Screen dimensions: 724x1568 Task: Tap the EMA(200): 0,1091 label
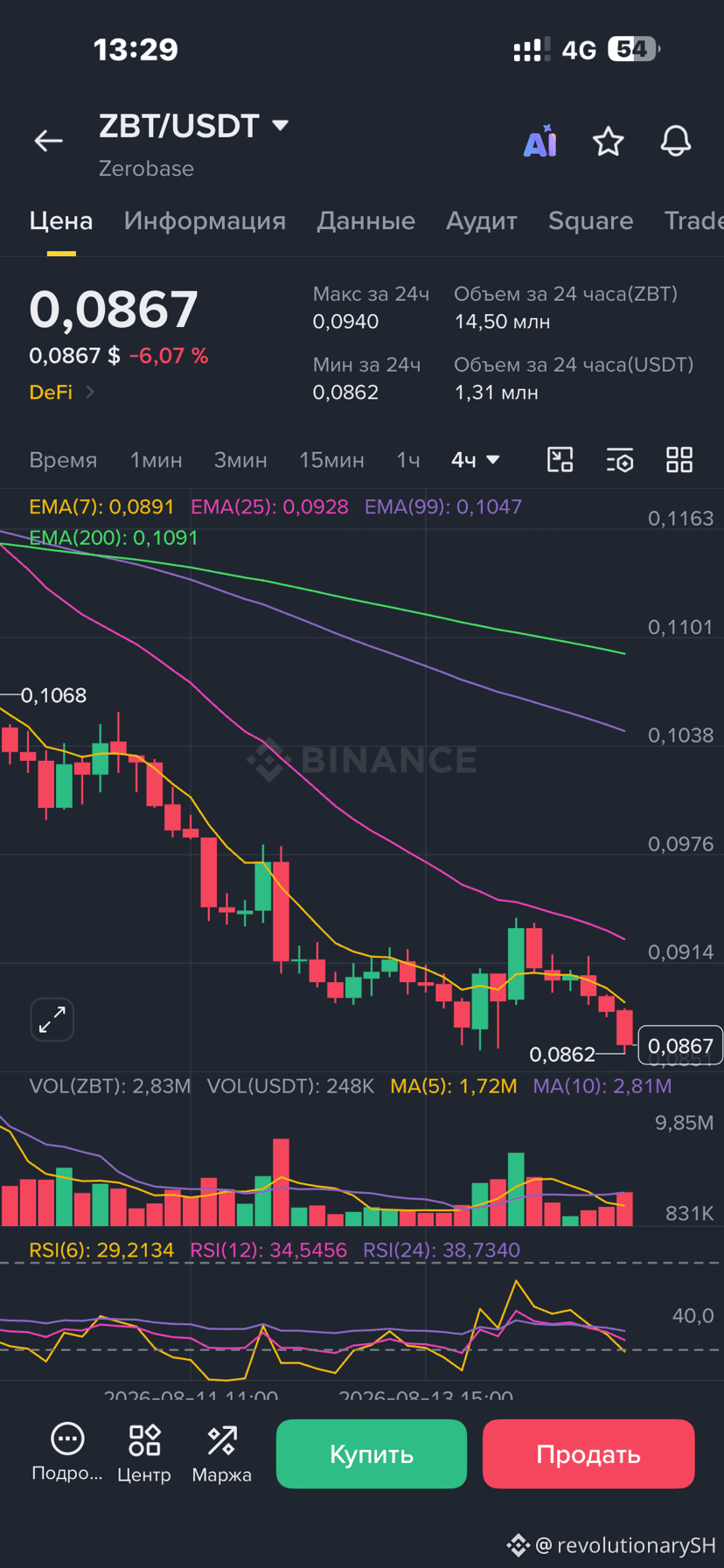pyautogui.click(x=114, y=538)
